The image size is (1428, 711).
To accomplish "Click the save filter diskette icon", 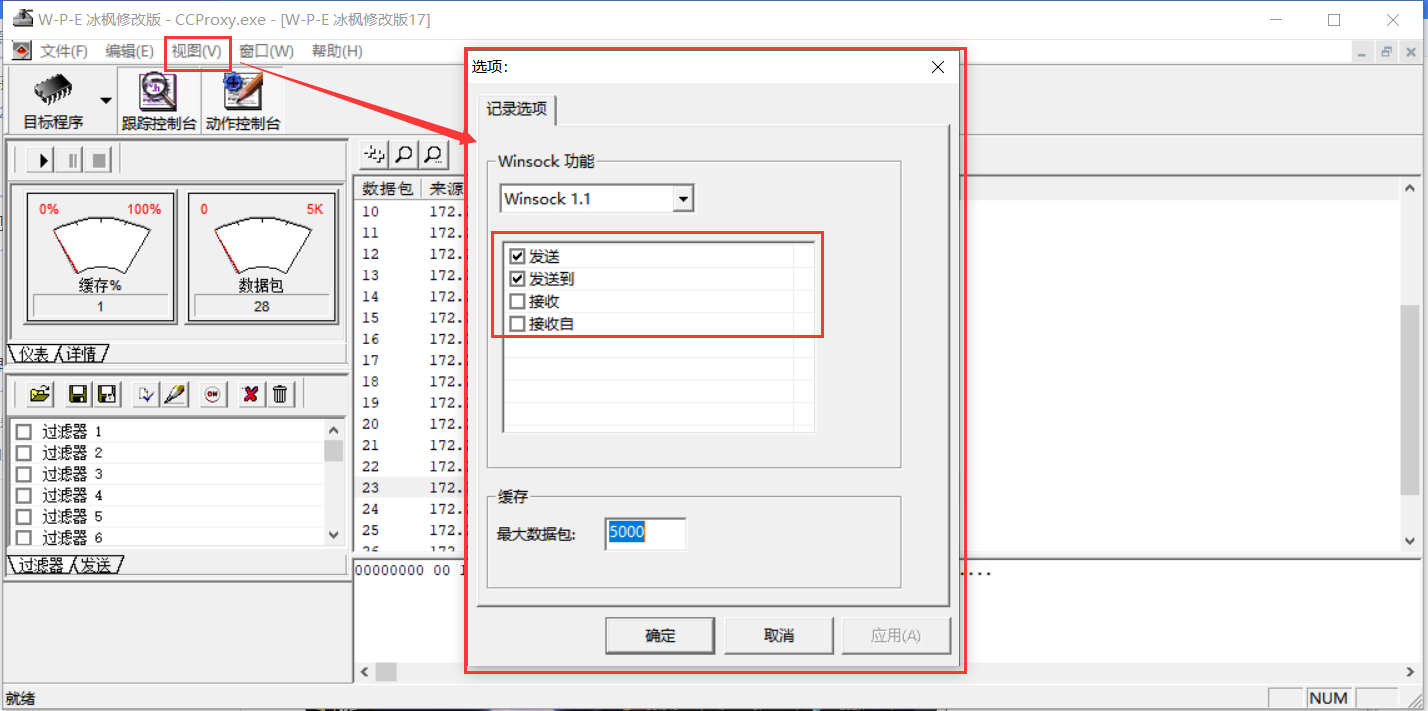I will point(77,394).
